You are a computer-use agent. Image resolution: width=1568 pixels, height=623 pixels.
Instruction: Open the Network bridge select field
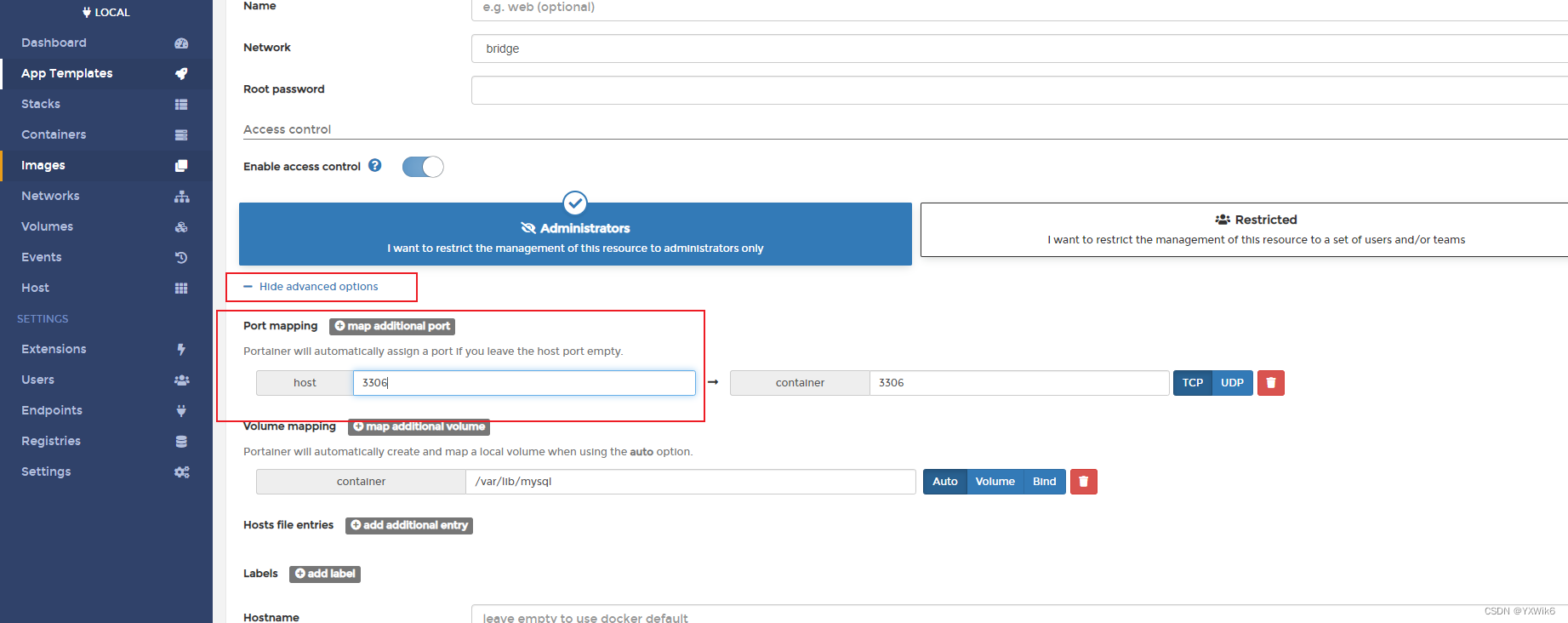(1019, 49)
